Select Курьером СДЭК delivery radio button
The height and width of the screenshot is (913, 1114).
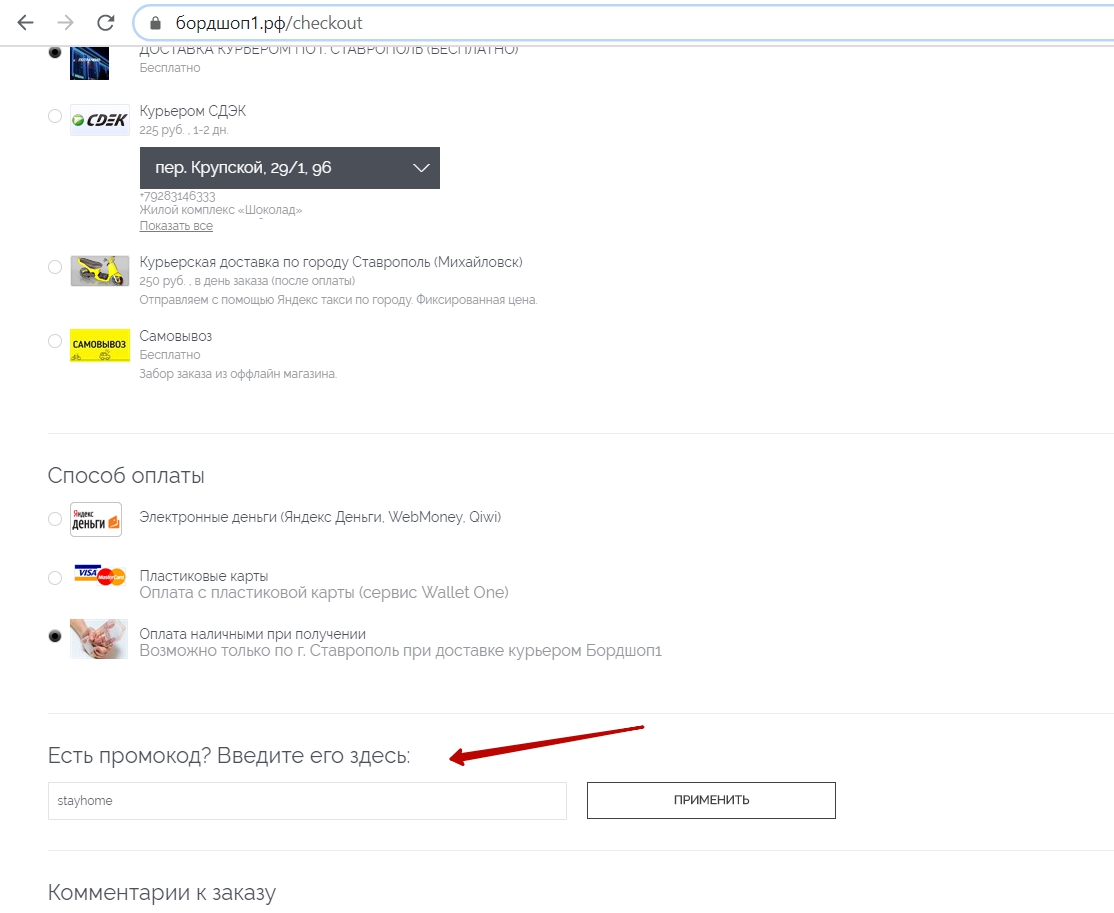coord(55,116)
